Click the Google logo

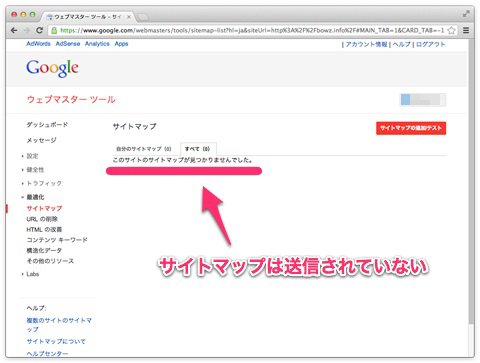click(52, 68)
